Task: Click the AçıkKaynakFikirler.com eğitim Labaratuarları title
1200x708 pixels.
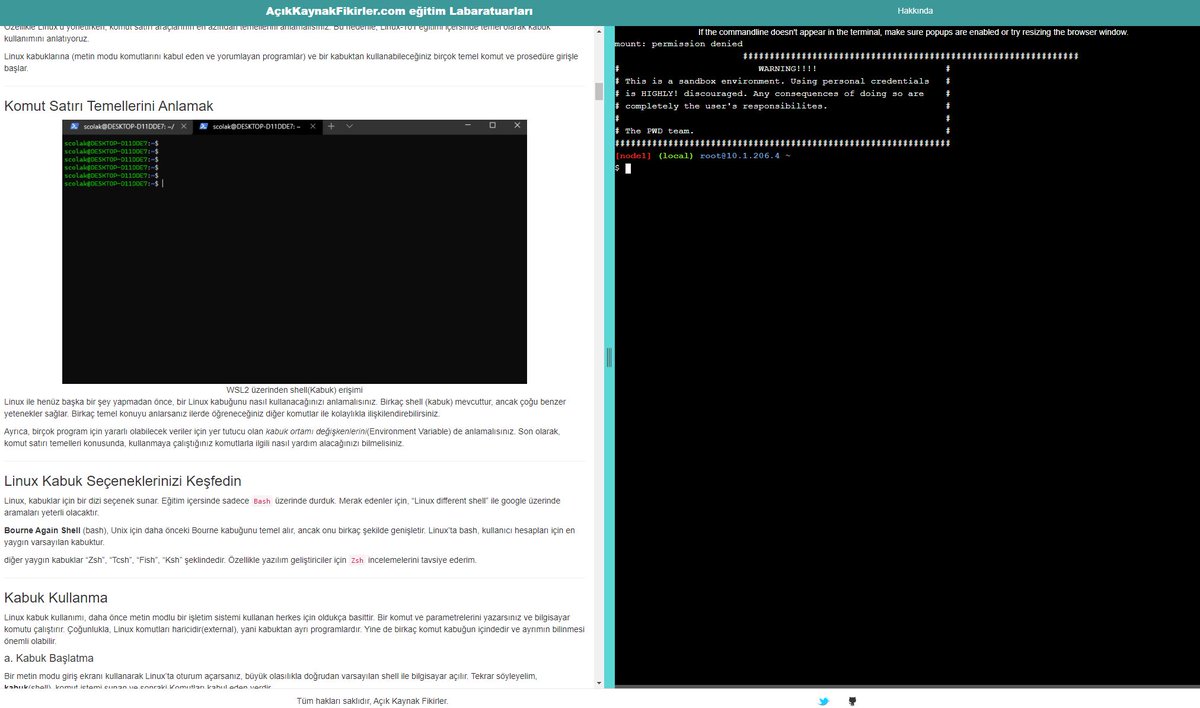Action: click(399, 10)
